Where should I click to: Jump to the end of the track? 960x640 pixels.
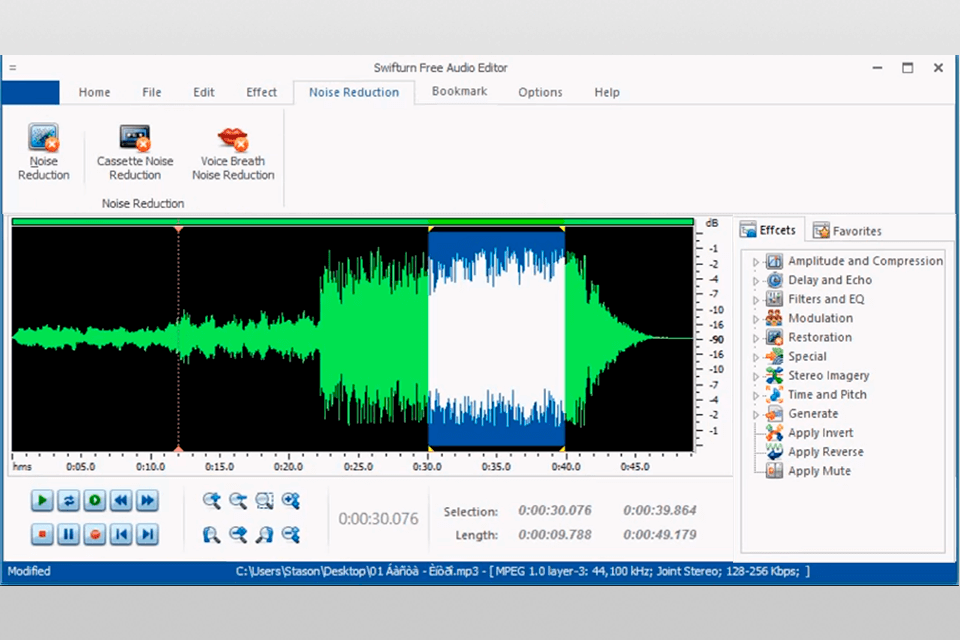(x=147, y=535)
